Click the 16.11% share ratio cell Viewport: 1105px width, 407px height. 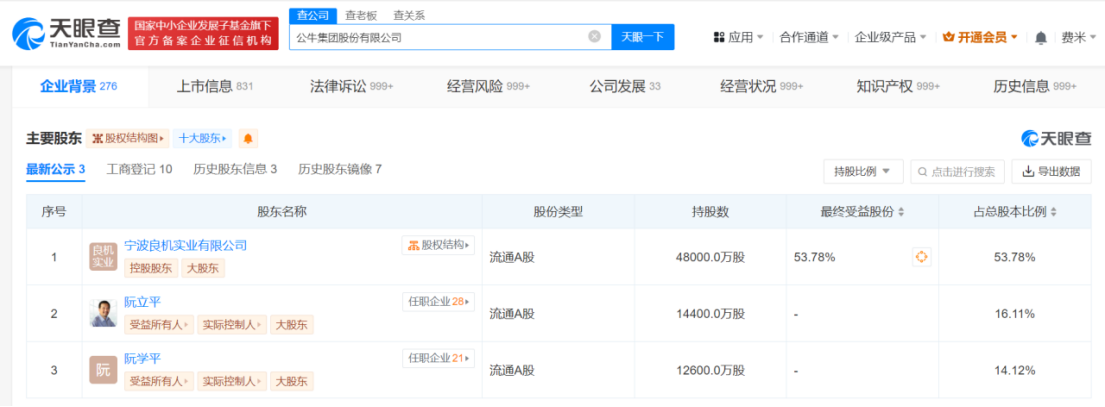click(1014, 314)
